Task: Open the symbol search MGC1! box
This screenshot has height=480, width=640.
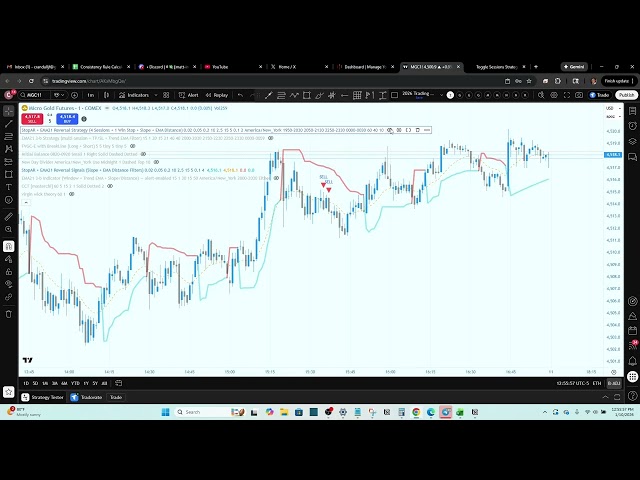Action: pos(35,95)
